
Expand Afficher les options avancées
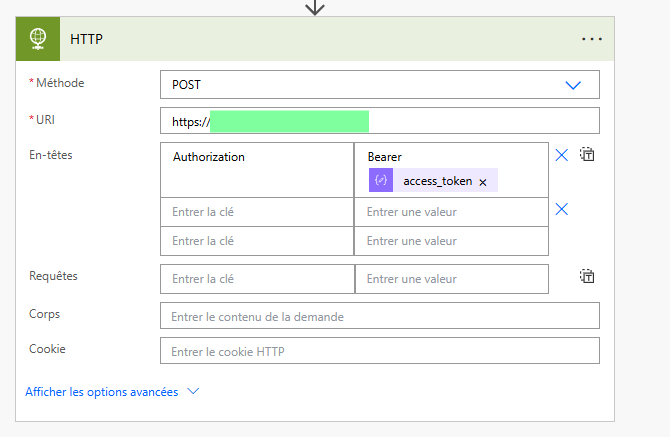pyautogui.click(x=112, y=392)
